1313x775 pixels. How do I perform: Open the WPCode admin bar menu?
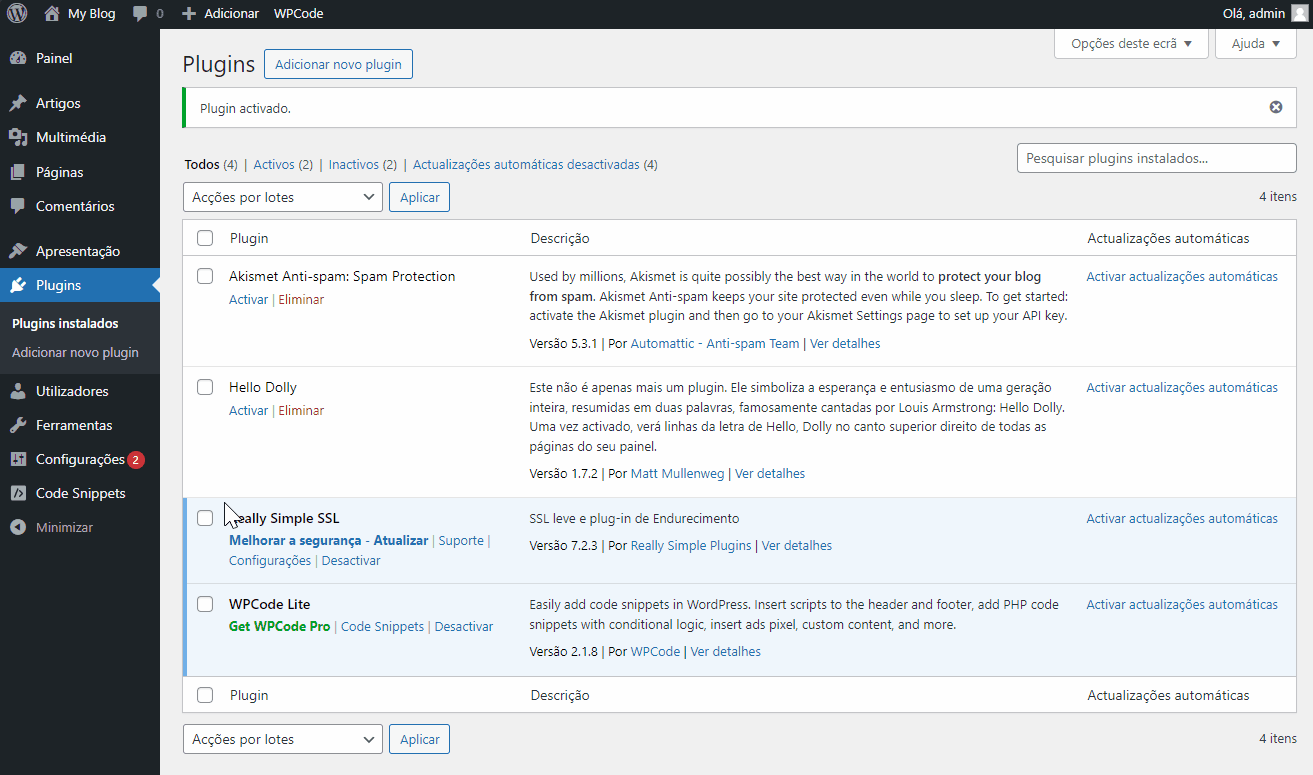(298, 14)
